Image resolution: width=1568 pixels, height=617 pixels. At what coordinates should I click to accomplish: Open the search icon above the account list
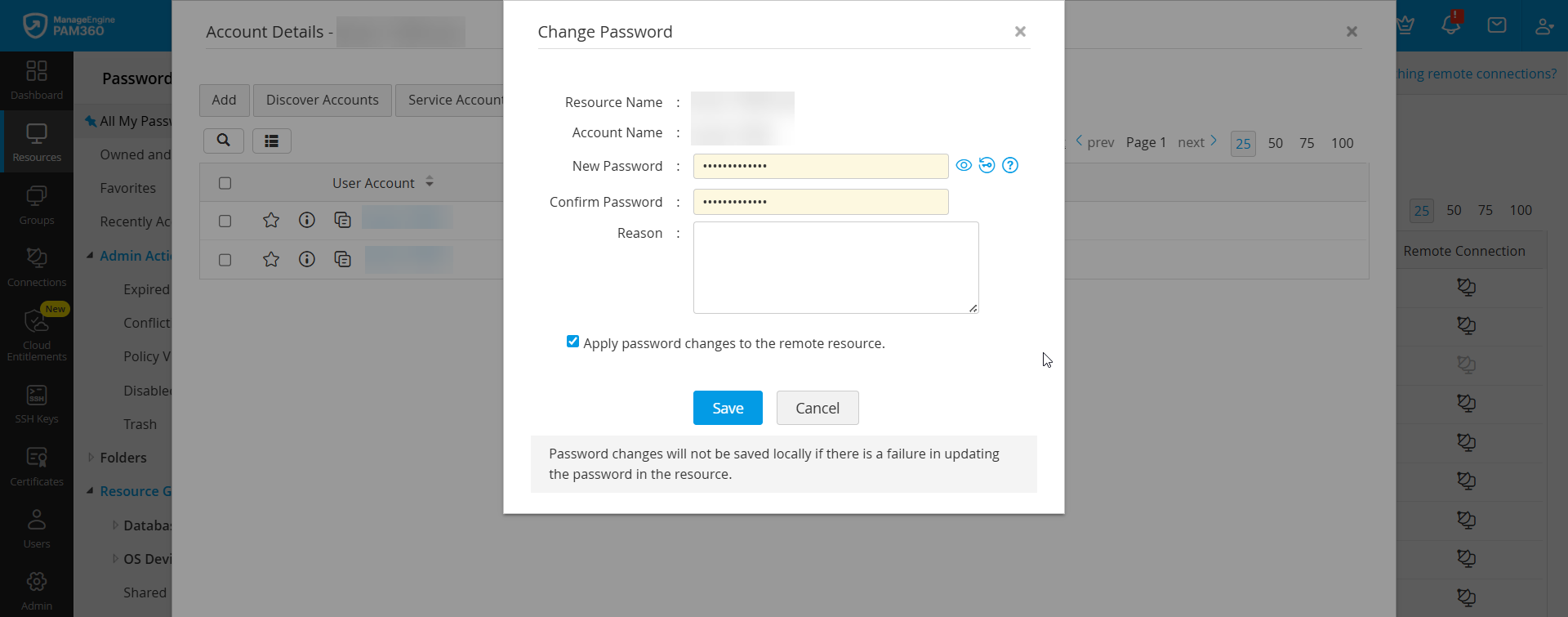(223, 141)
